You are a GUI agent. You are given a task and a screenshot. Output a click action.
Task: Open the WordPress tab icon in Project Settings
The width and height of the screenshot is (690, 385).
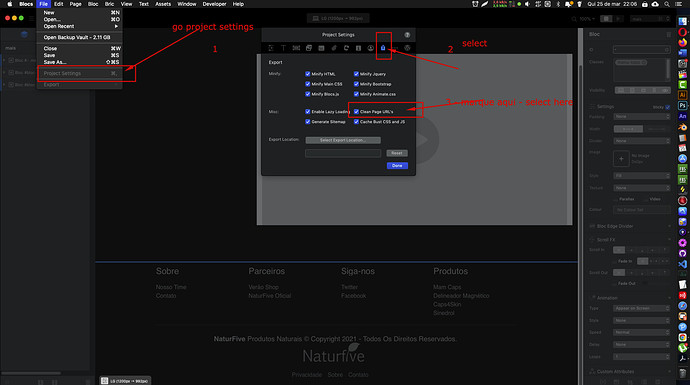point(407,48)
